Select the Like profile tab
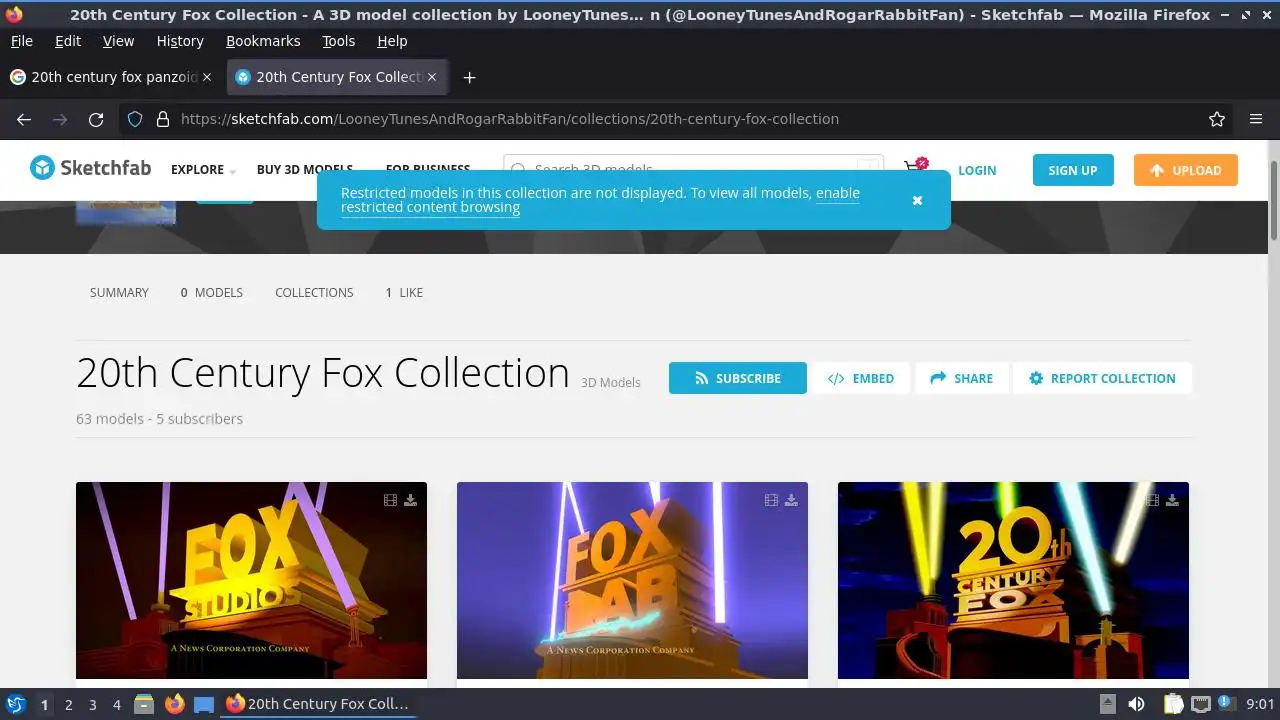This screenshot has height=720, width=1280. pos(404,293)
